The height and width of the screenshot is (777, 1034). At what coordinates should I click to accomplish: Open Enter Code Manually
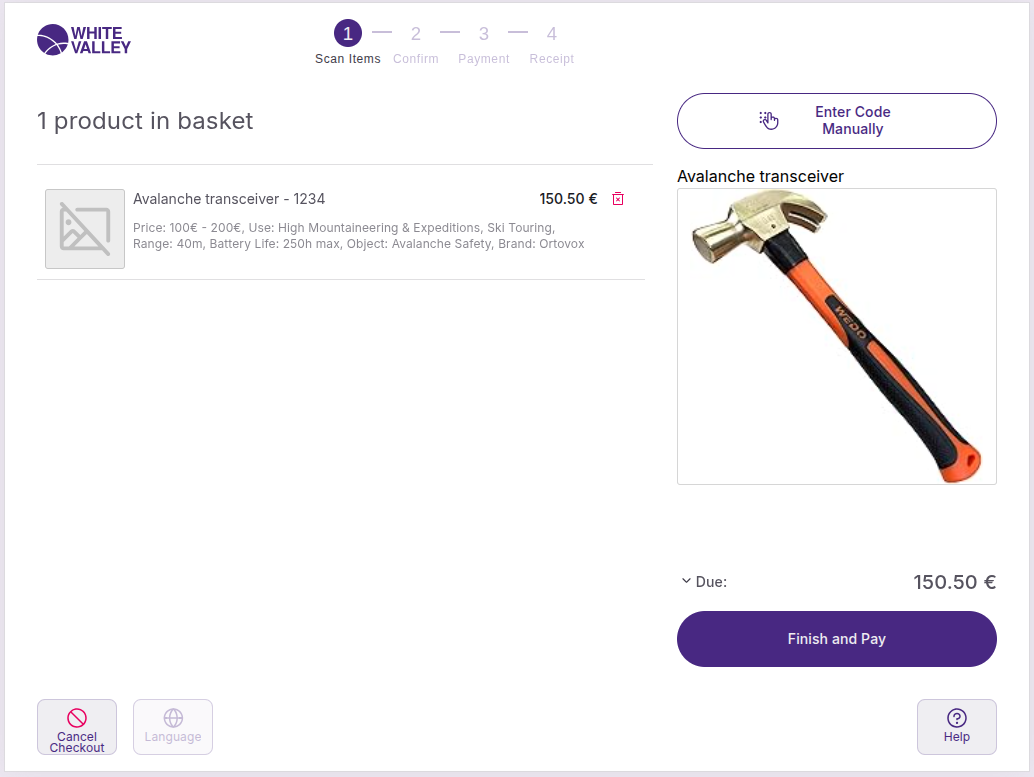click(x=837, y=121)
